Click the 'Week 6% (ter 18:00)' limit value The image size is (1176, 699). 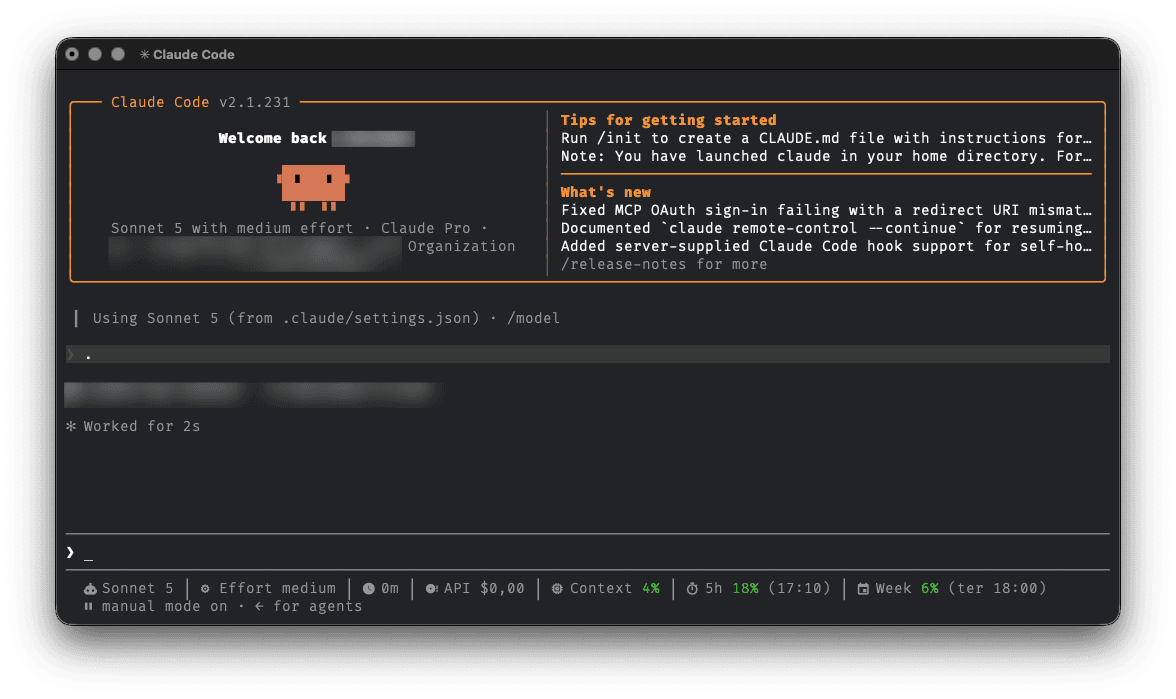point(961,589)
